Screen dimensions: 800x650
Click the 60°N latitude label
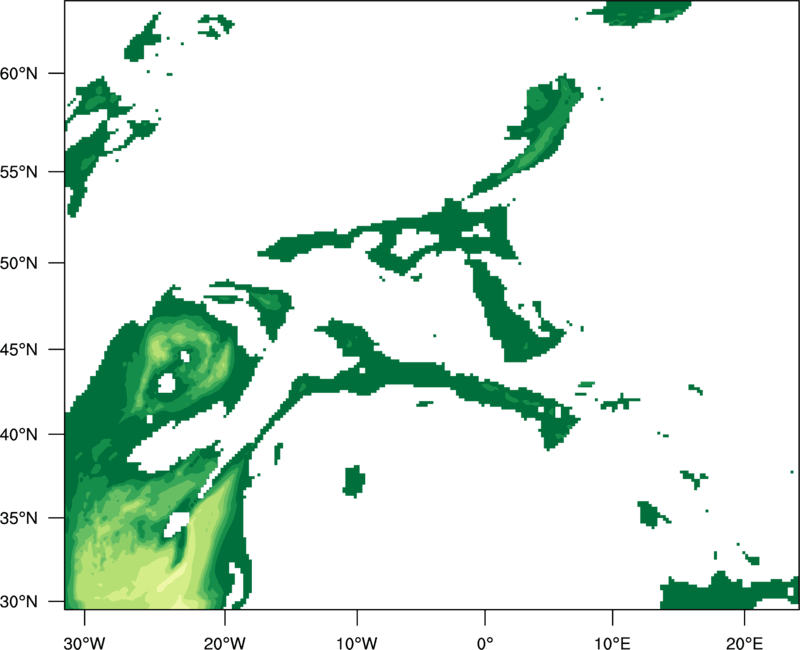click(x=19, y=74)
